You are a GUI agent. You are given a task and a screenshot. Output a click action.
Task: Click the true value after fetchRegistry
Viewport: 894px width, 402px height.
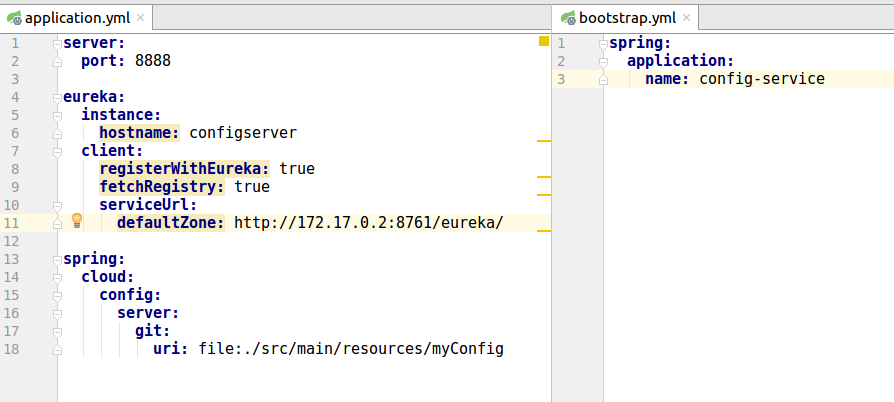click(252, 187)
